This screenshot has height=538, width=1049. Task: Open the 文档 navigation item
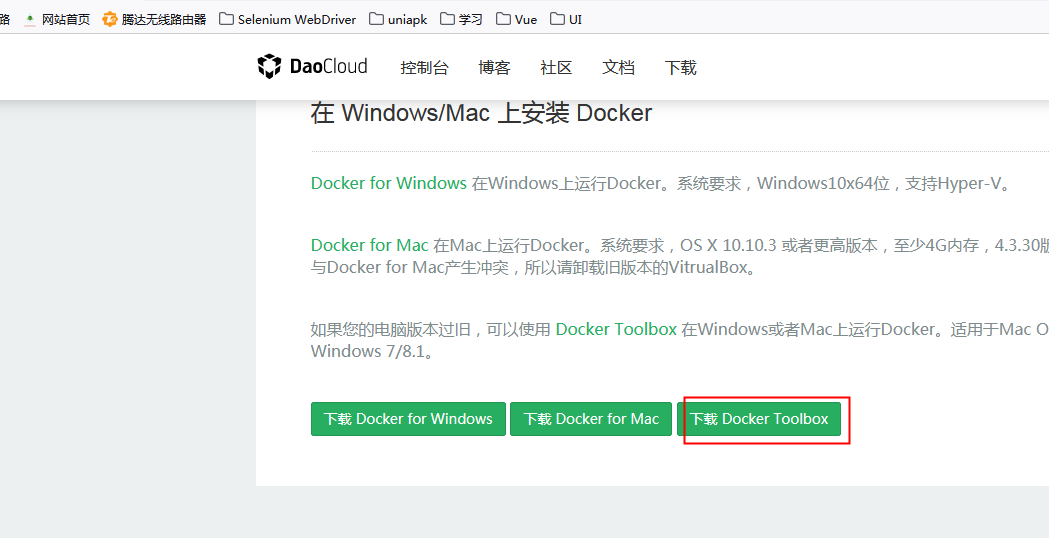(x=618, y=68)
